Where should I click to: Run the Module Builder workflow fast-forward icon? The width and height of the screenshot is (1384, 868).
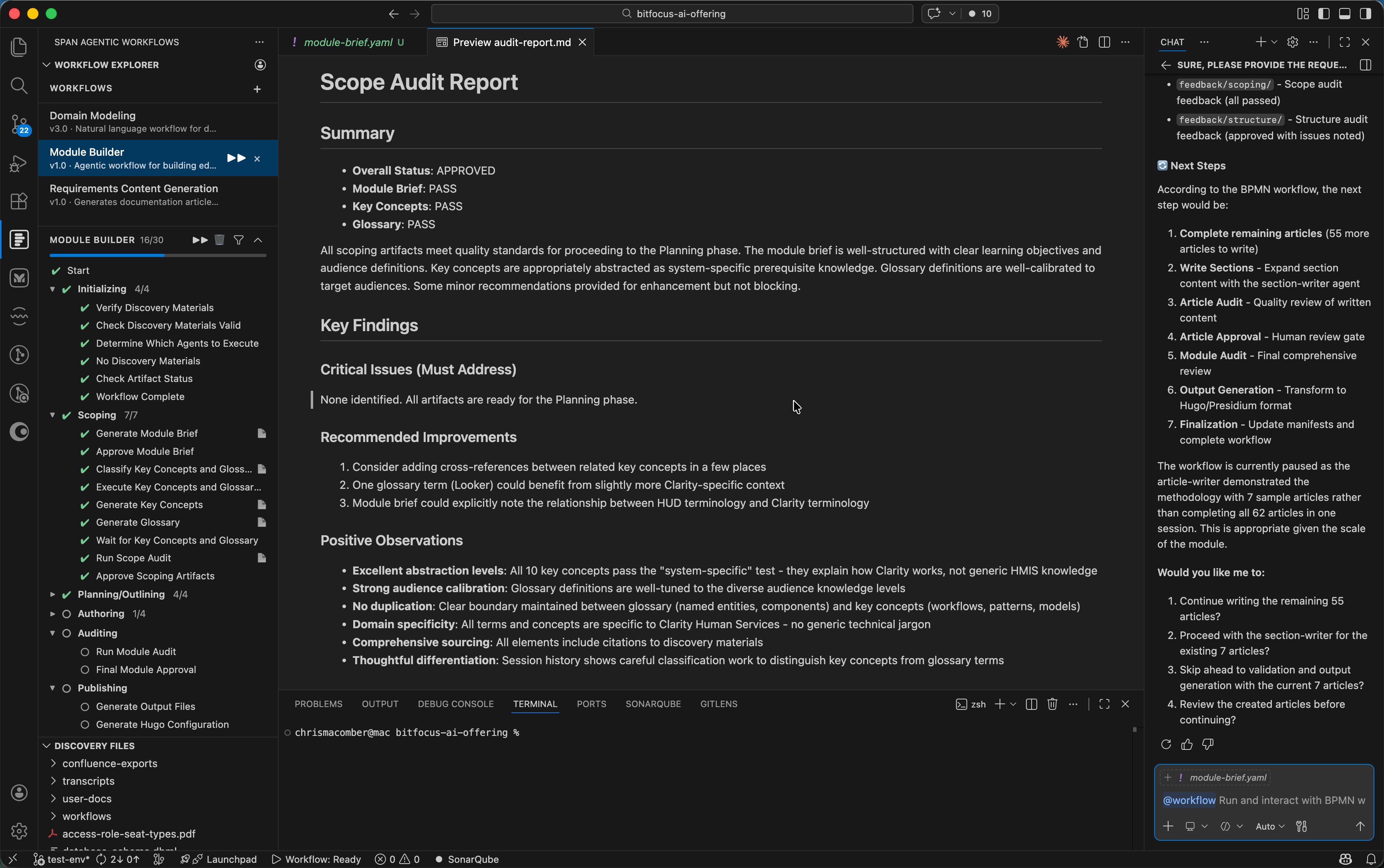[237, 157]
